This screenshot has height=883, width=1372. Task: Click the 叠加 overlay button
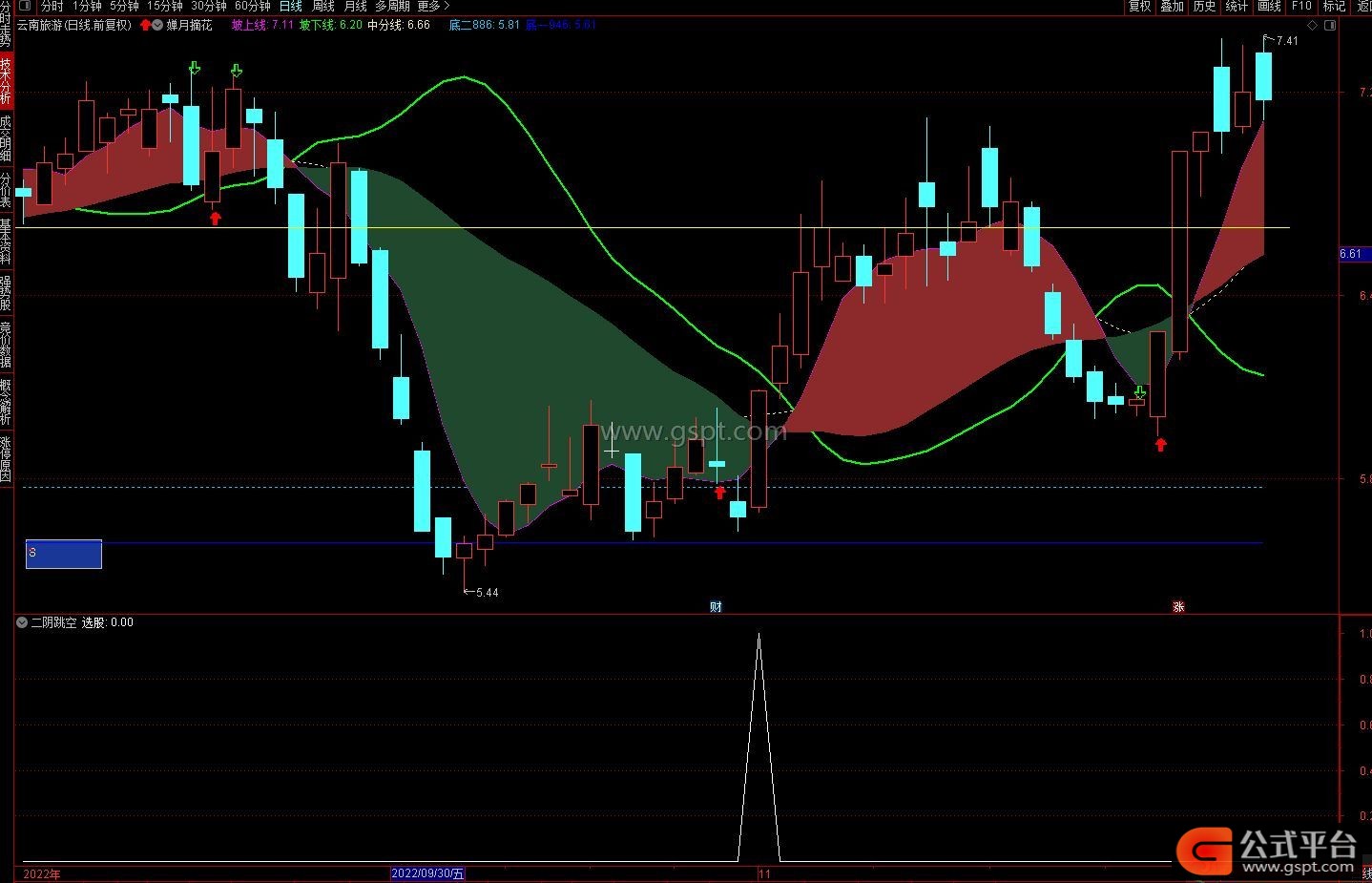[1172, 6]
